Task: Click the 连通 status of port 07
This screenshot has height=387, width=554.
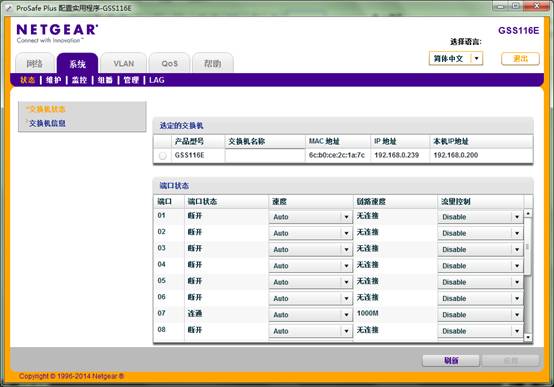Action: click(x=195, y=313)
